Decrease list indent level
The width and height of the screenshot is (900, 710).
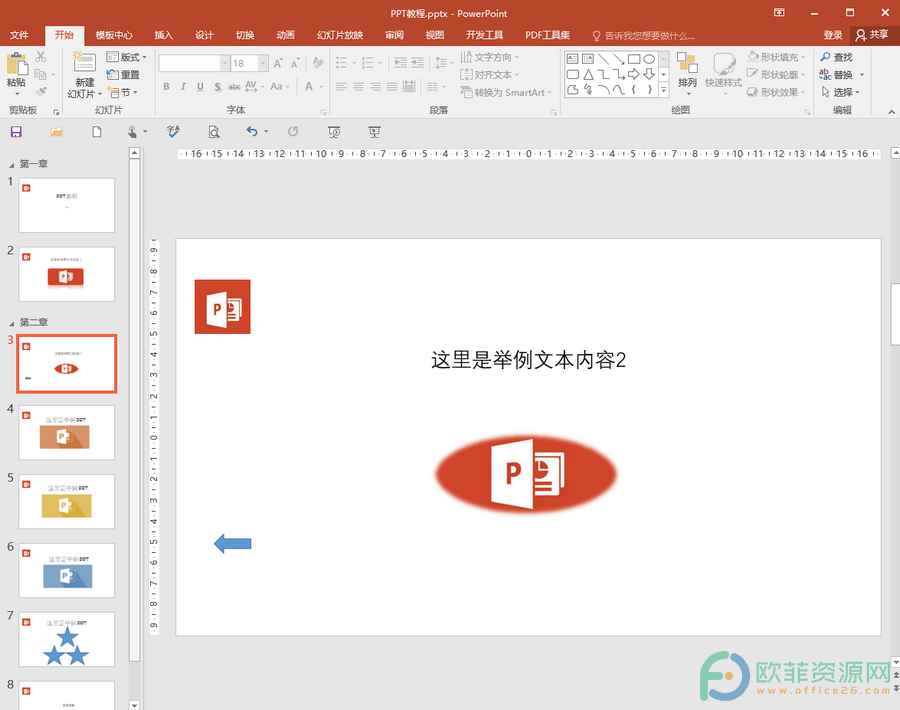[400, 63]
